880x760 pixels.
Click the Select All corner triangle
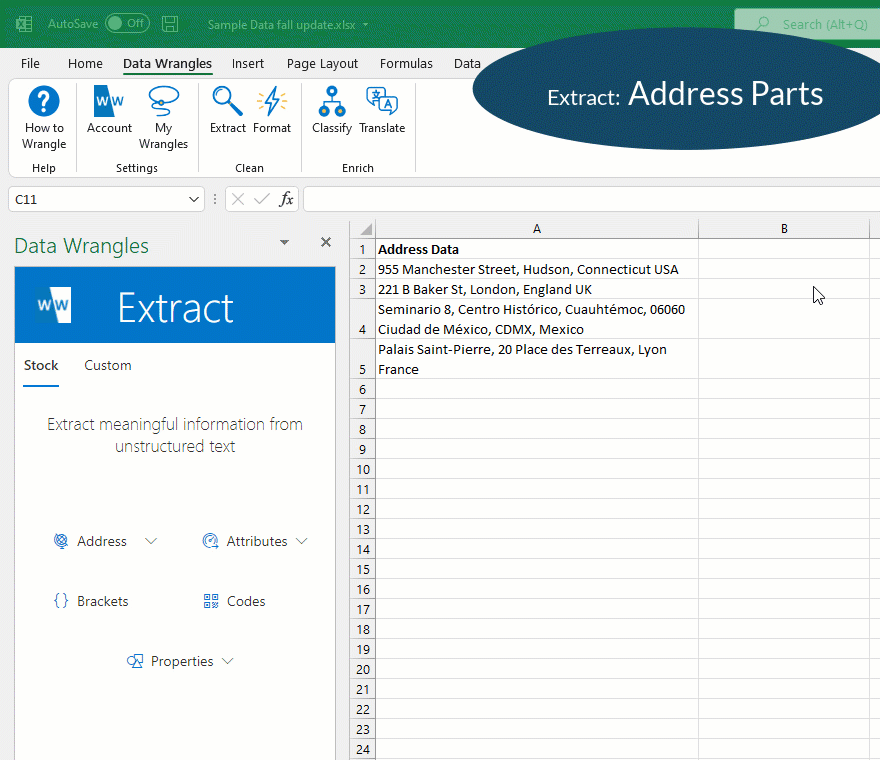click(366, 229)
